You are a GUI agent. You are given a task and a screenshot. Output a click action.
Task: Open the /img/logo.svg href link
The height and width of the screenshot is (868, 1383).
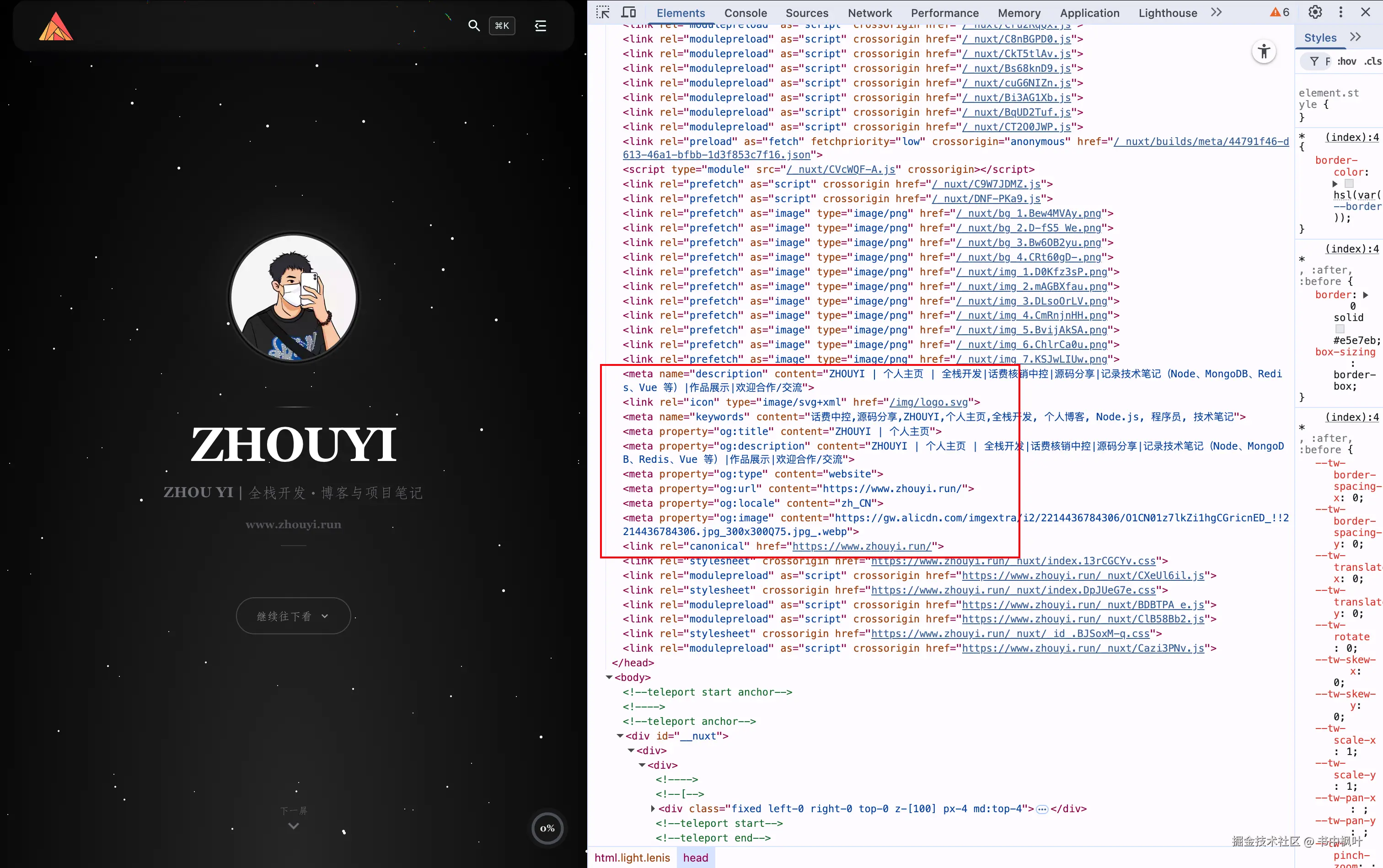928,402
